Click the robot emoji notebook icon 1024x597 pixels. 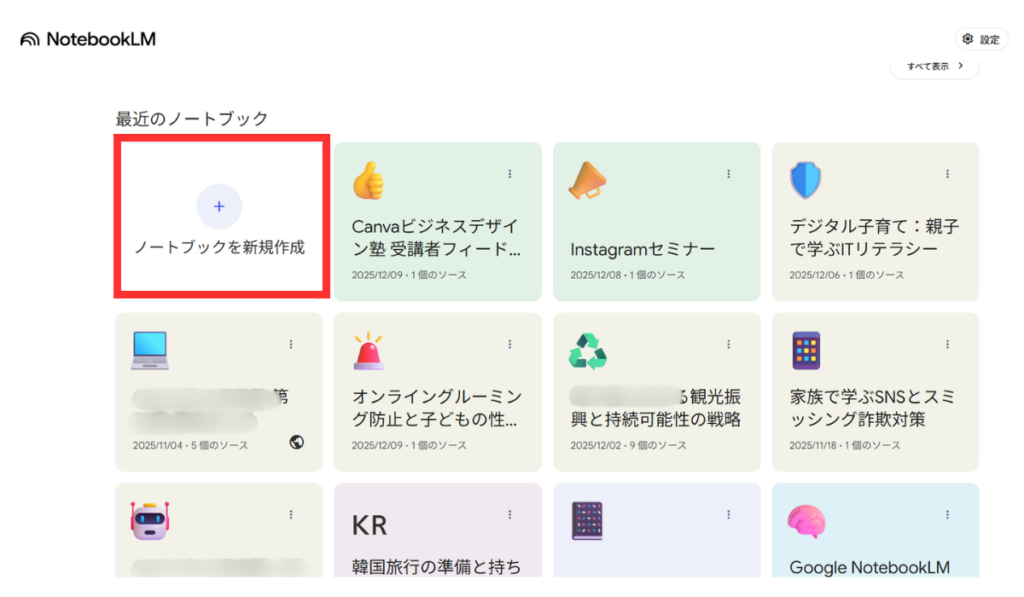click(149, 521)
